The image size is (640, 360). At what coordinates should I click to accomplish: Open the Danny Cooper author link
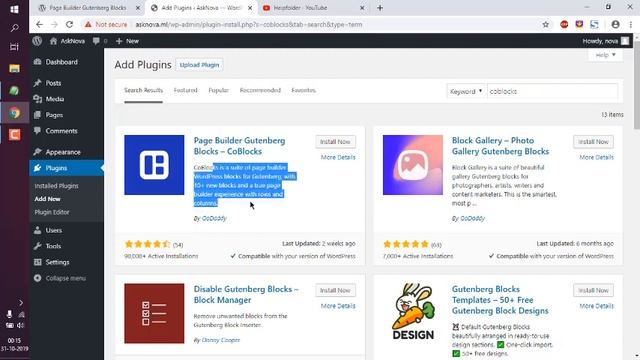[221, 340]
